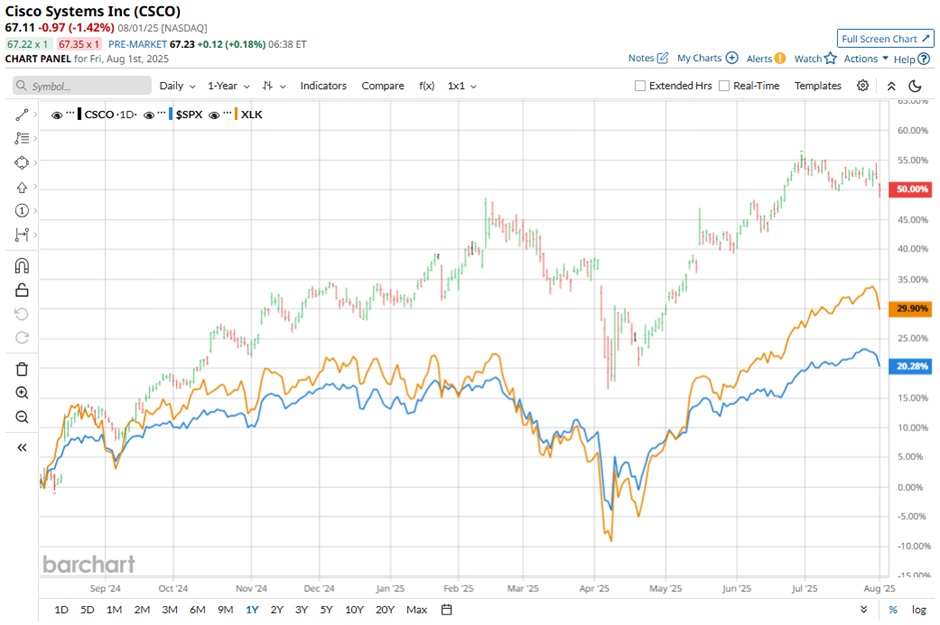Select the 6M time range
Image resolution: width=940 pixels, height=625 pixels.
pyautogui.click(x=197, y=609)
